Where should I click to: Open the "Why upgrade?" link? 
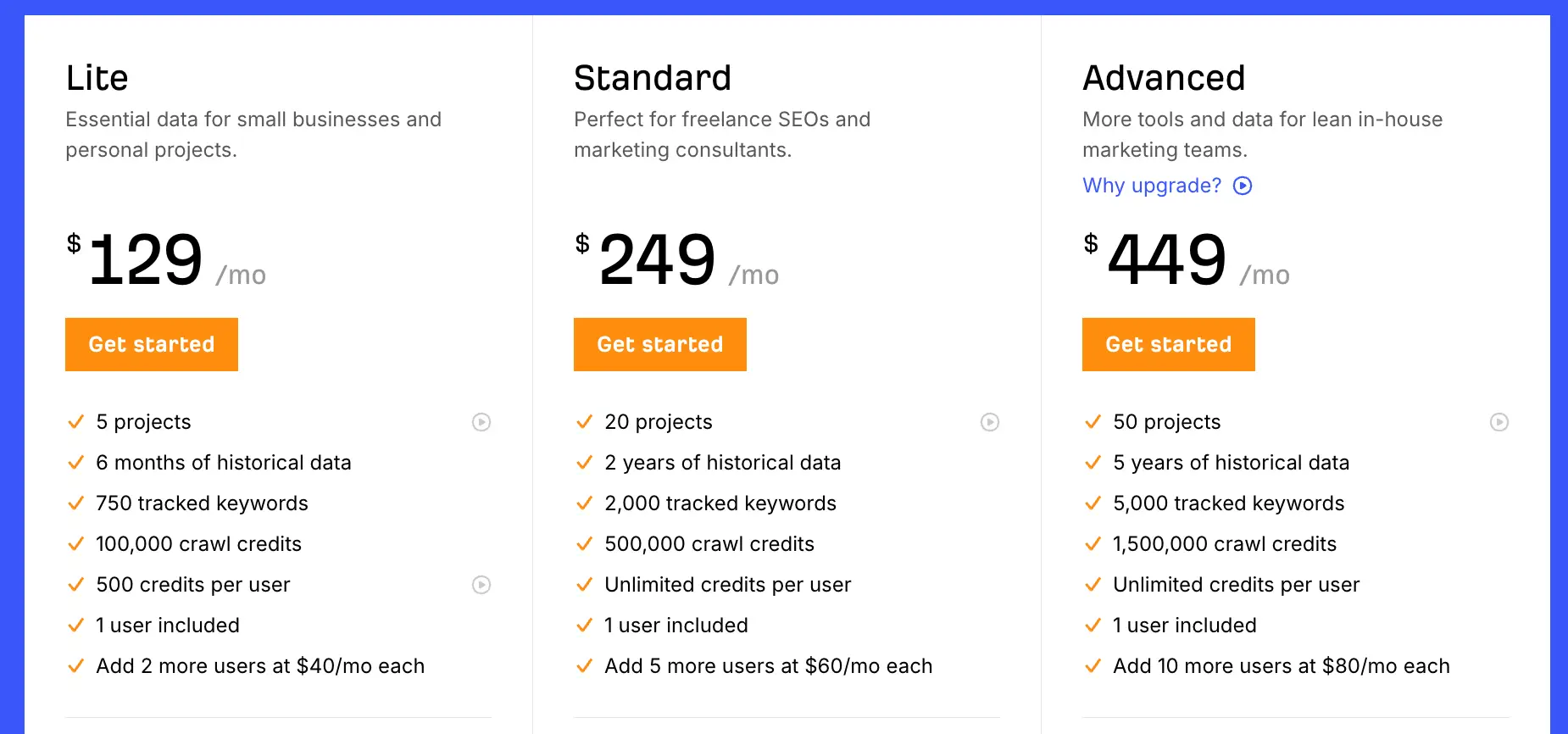pyautogui.click(x=1151, y=186)
